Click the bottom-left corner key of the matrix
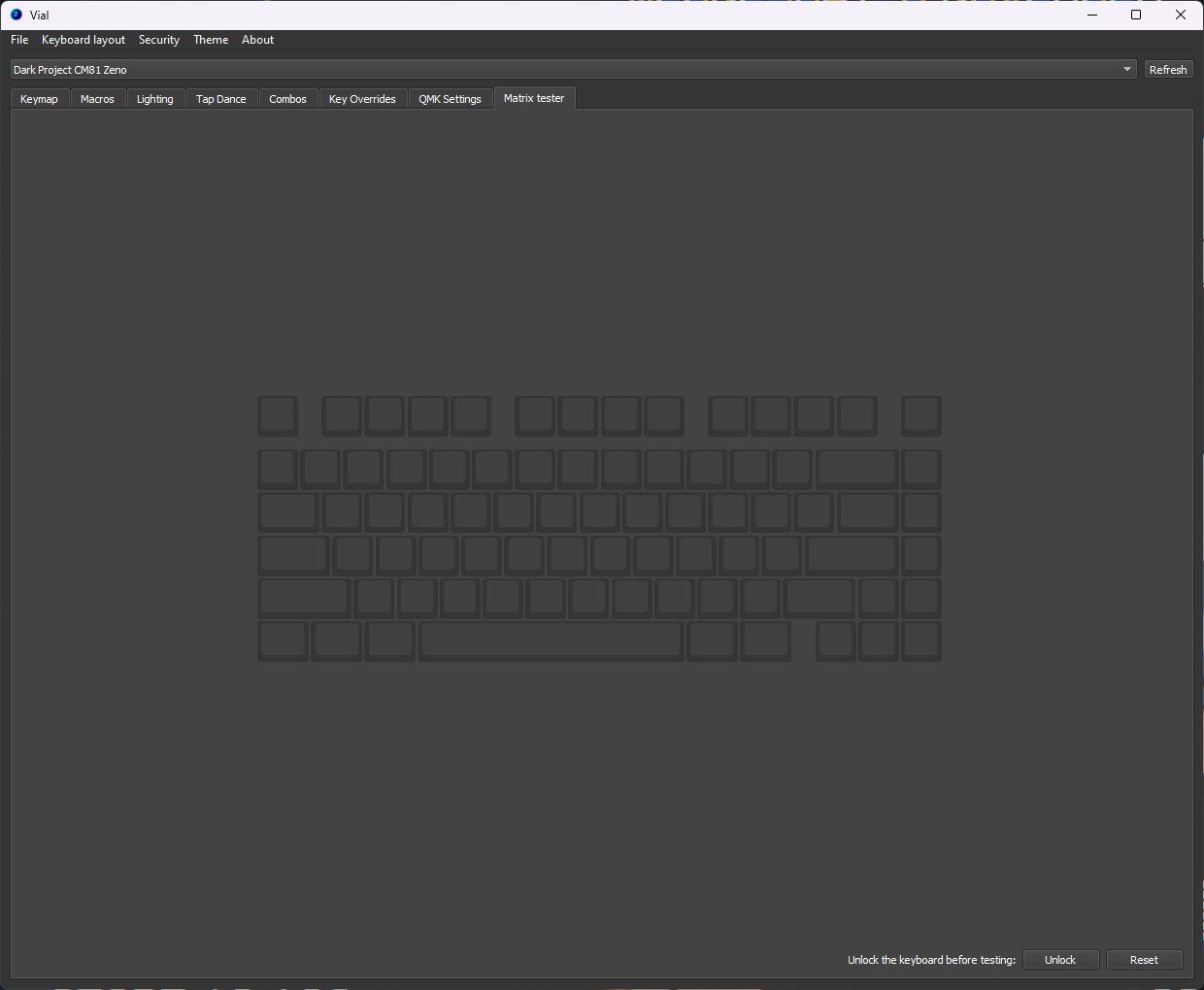1204x990 pixels. tap(283, 642)
